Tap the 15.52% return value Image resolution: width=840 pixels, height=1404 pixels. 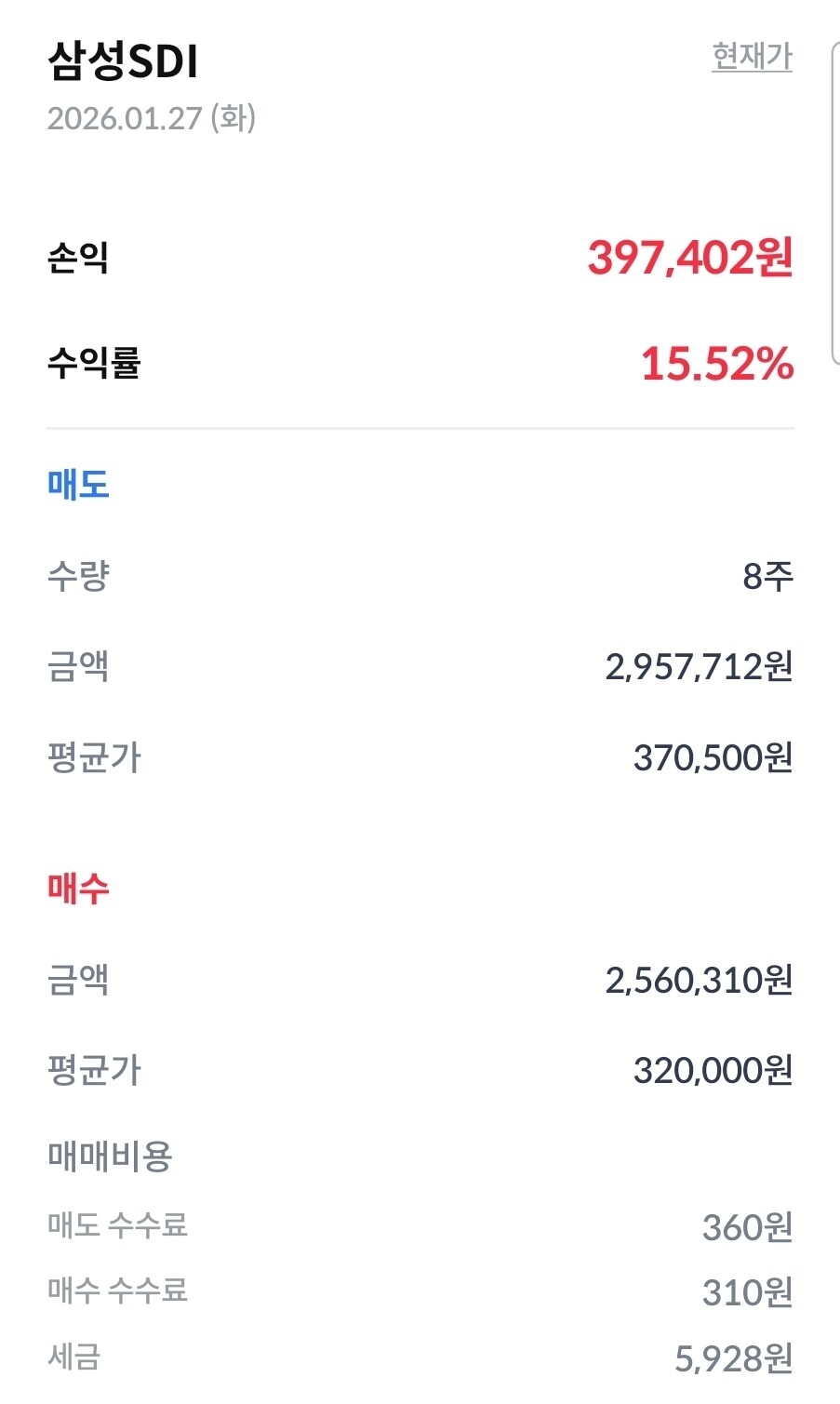click(716, 363)
